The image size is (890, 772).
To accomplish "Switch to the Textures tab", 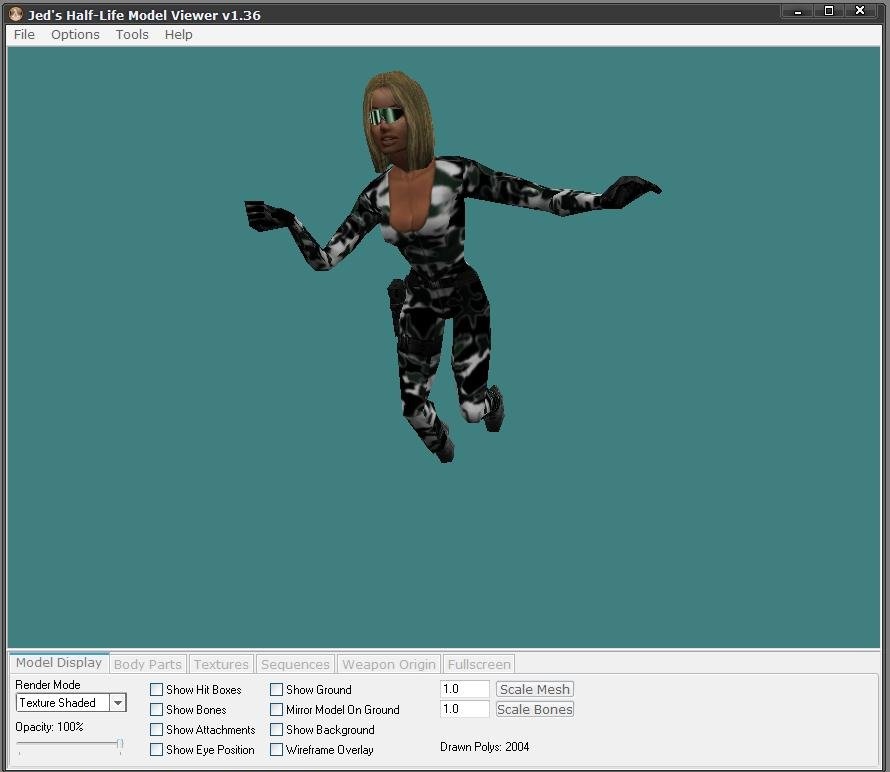I will pos(221,664).
